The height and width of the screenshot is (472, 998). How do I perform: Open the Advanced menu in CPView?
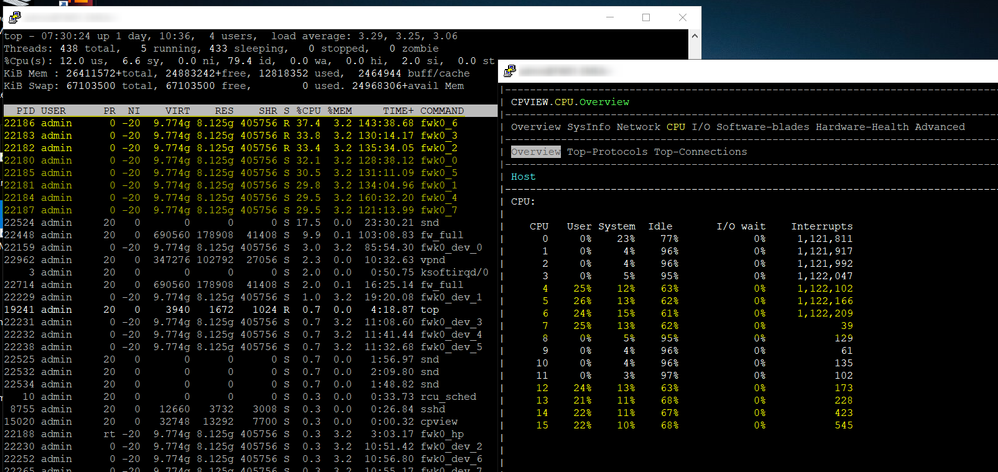click(x=939, y=127)
